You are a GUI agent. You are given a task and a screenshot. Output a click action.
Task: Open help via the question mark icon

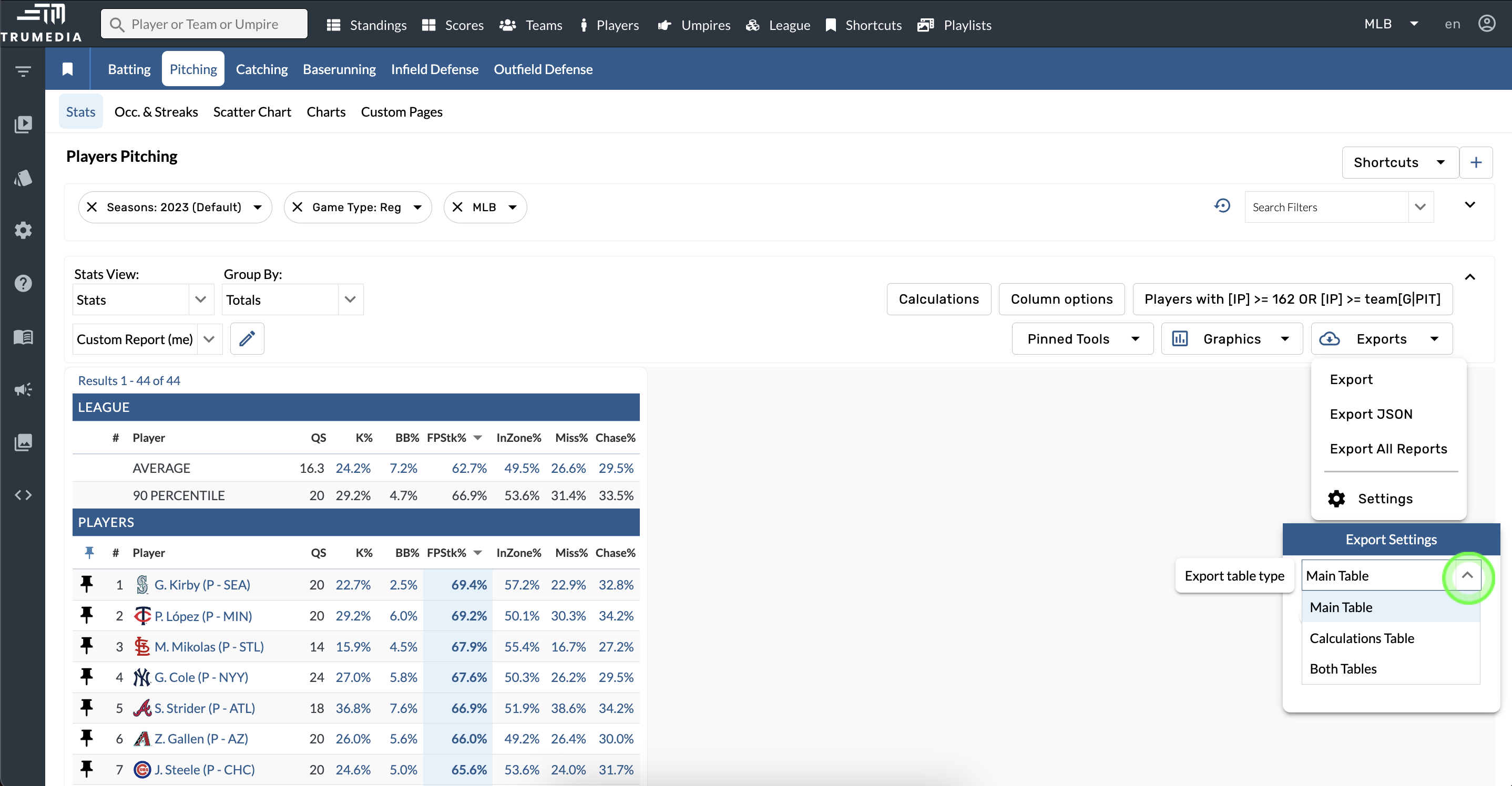point(24,283)
